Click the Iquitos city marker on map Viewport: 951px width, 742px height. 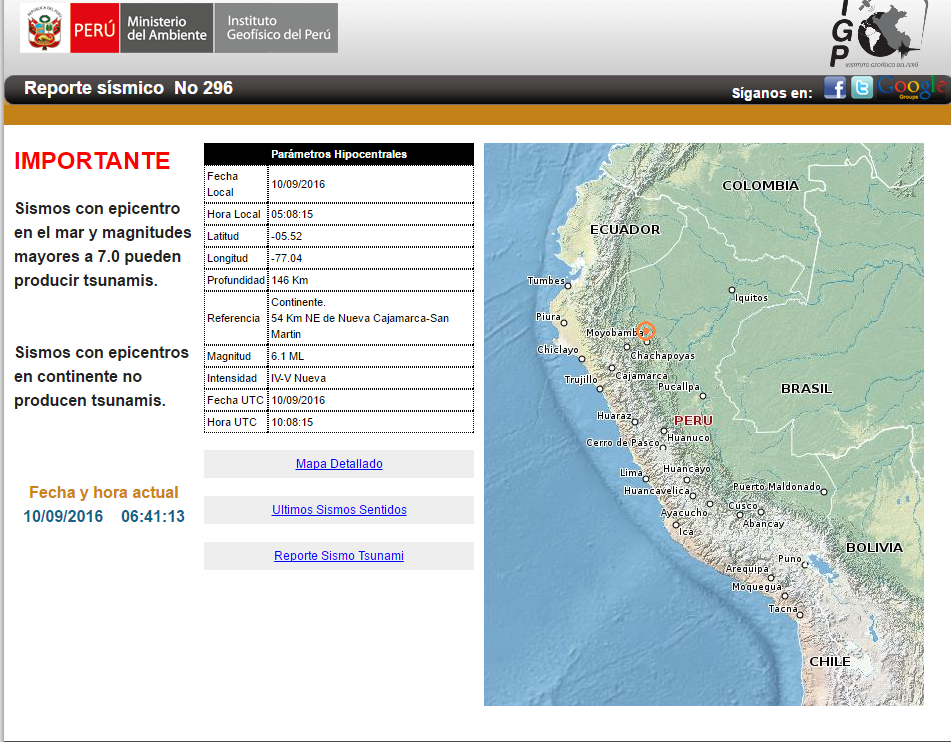coord(731,290)
